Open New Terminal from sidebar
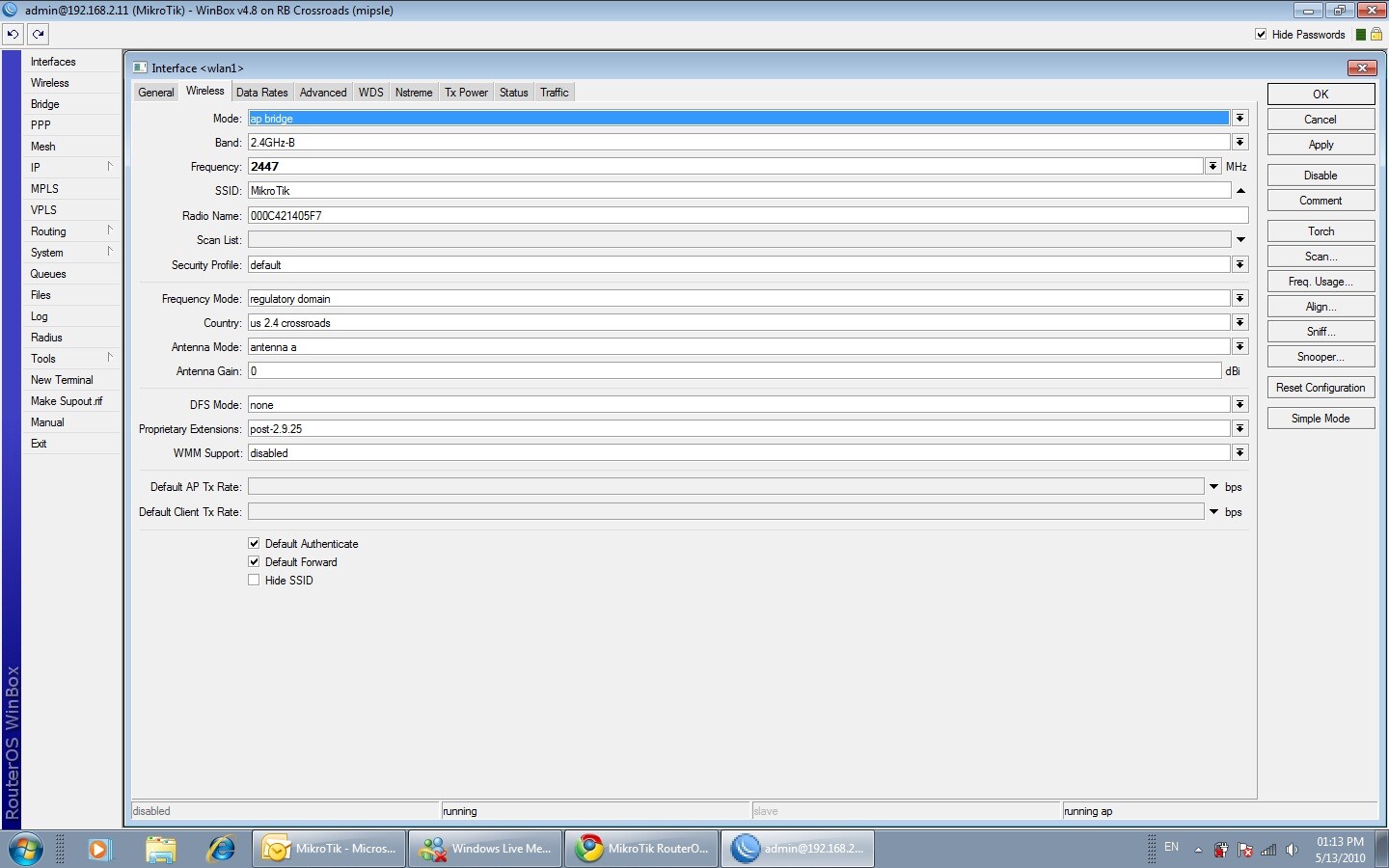 tap(62, 380)
